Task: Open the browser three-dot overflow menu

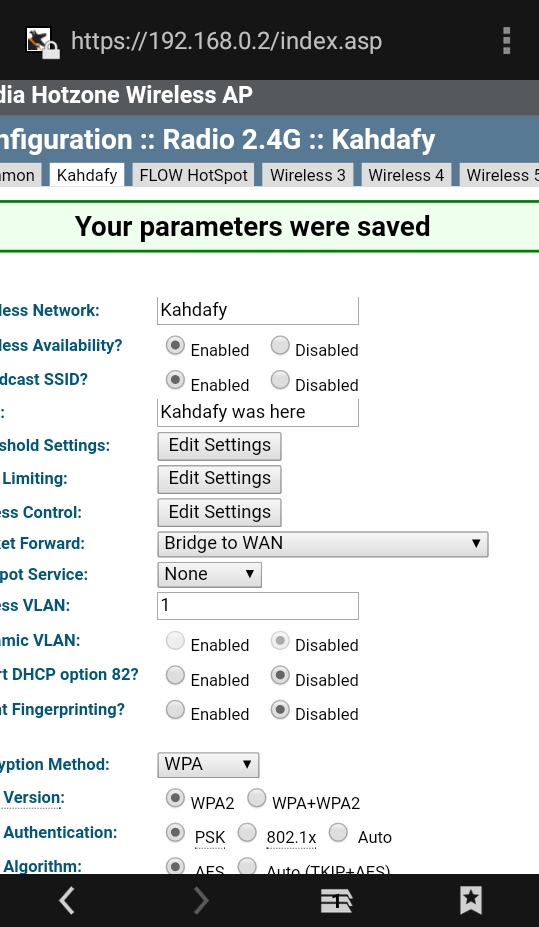Action: 506,41
